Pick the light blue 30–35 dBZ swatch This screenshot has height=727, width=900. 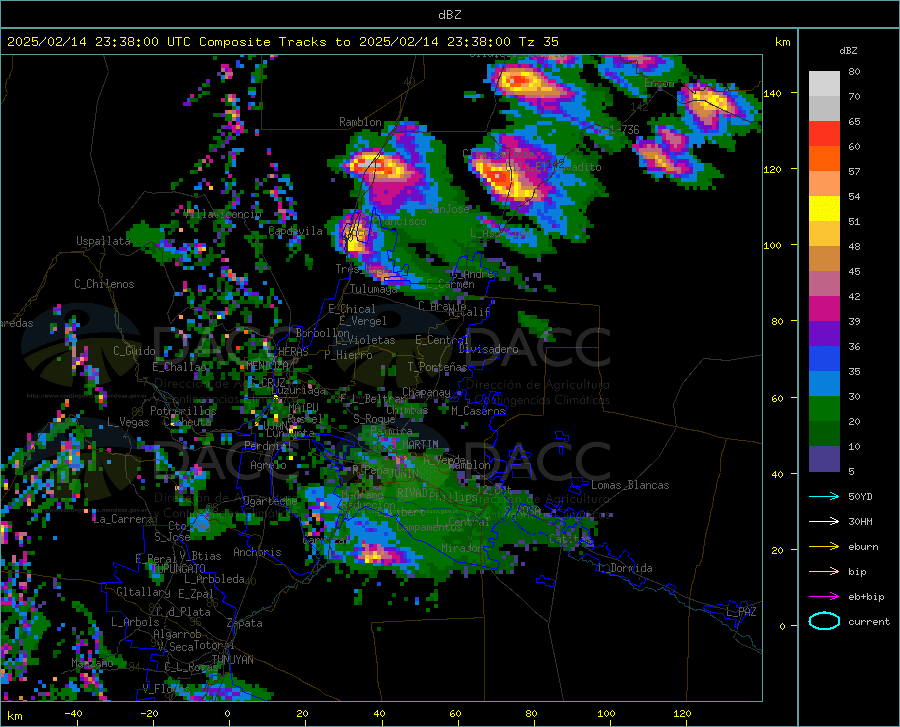(x=824, y=384)
